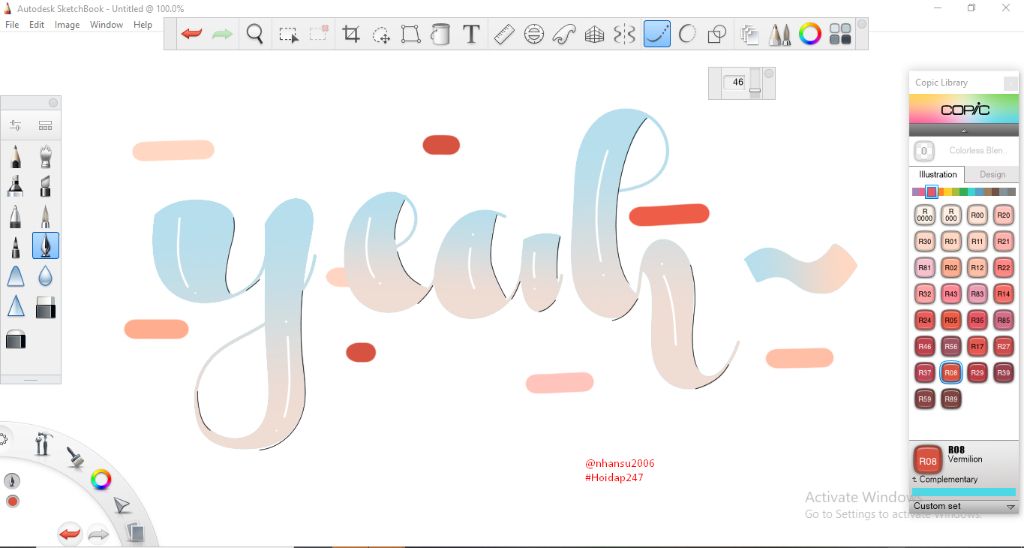Collapse the Copic banner with the arrow bar
The width and height of the screenshot is (1024, 548).
(x=963, y=131)
